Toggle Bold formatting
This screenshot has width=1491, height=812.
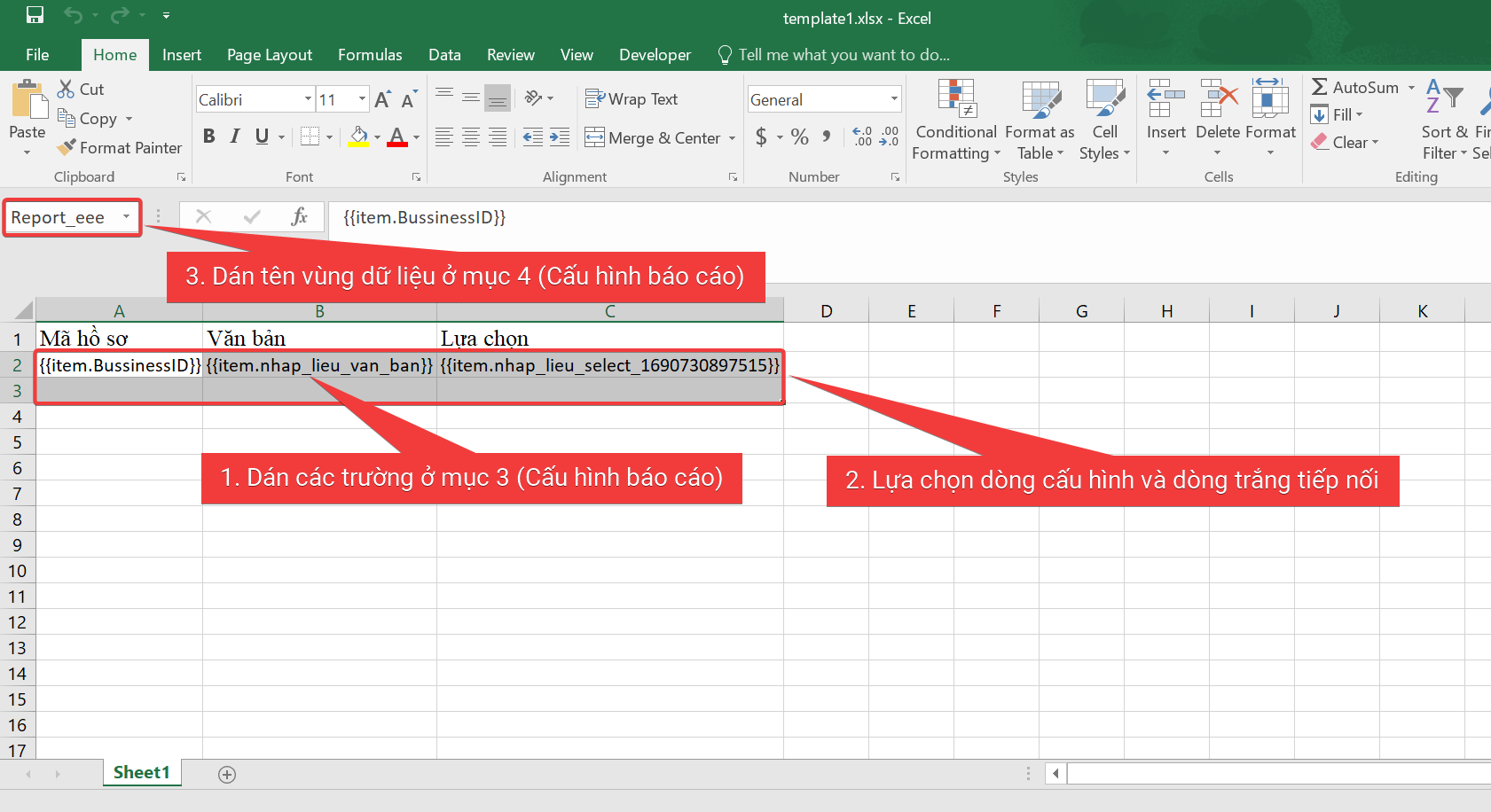[209, 136]
